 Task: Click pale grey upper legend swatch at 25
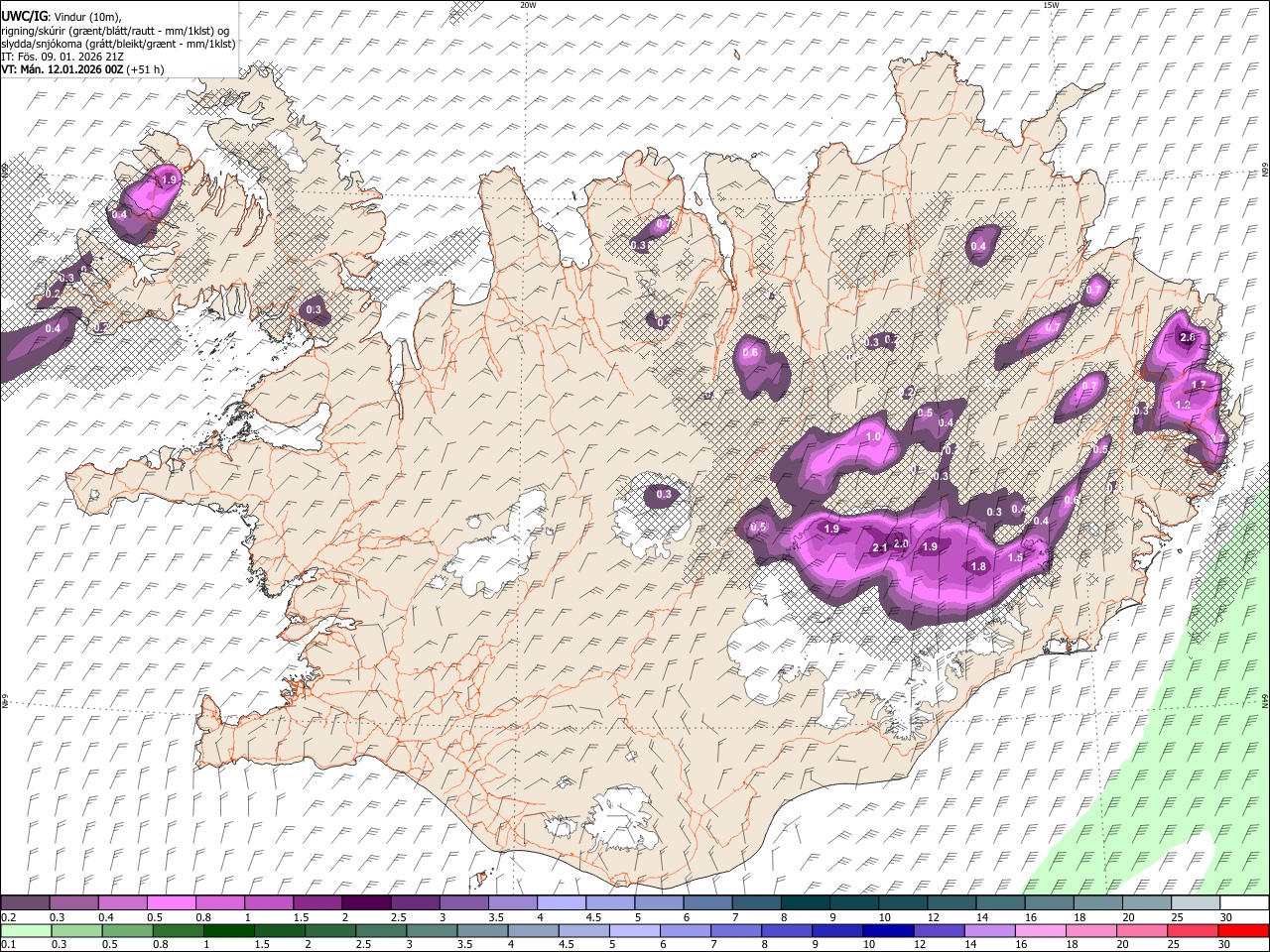pyautogui.click(x=1197, y=903)
